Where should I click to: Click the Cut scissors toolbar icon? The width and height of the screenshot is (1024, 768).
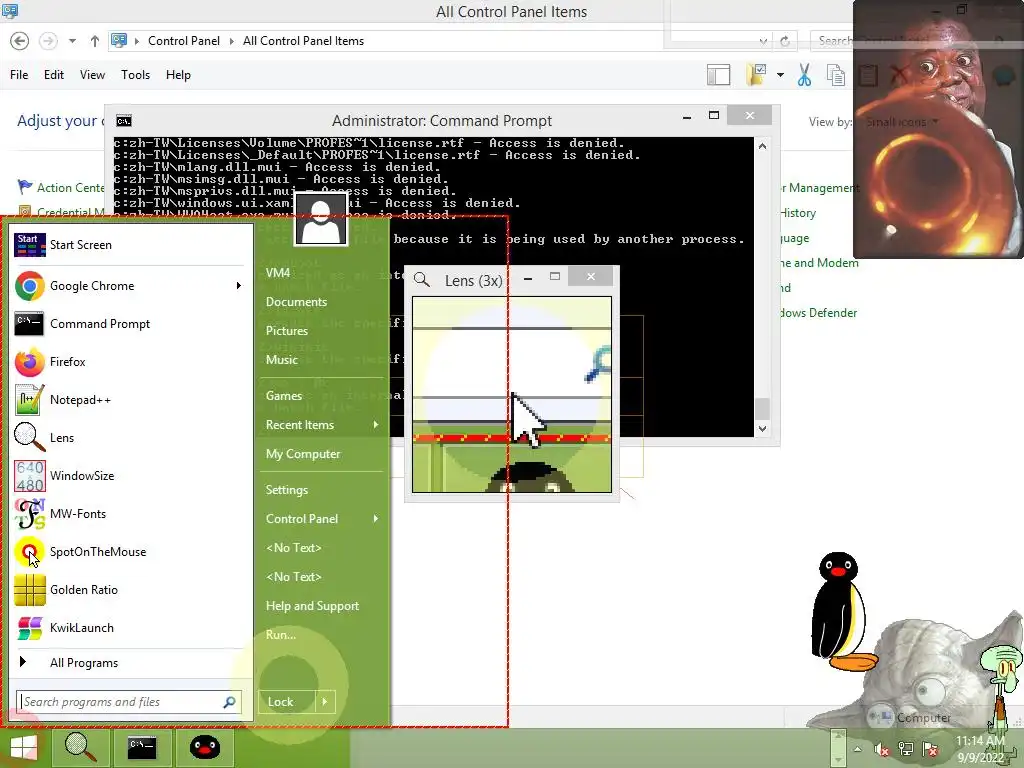click(x=805, y=75)
